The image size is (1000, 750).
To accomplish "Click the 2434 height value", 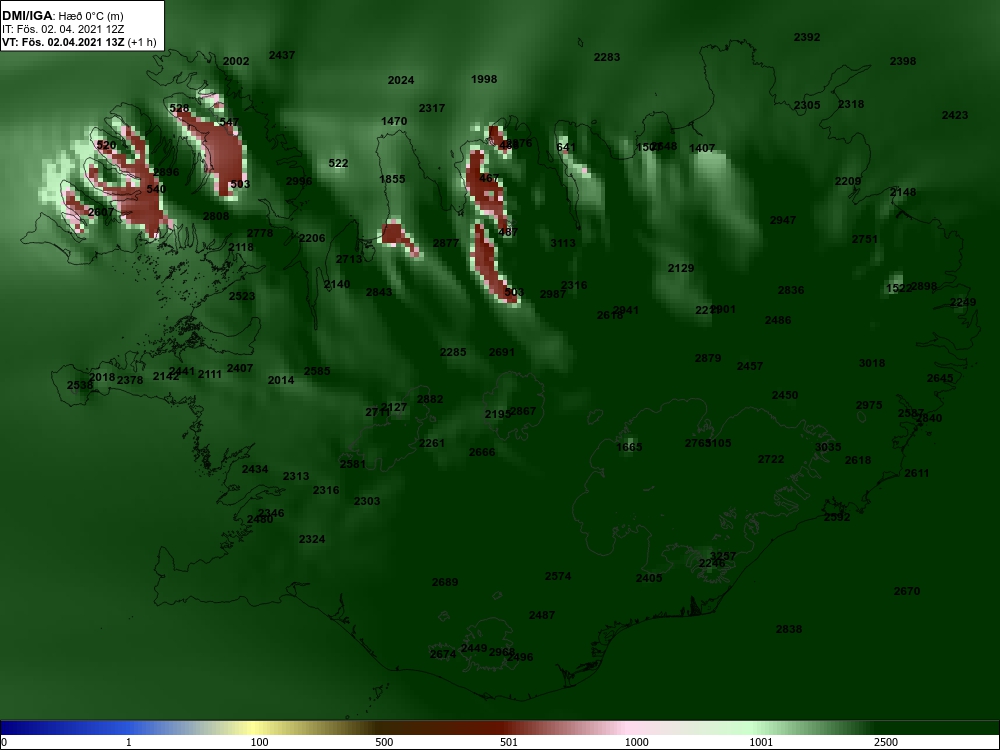I will [255, 469].
